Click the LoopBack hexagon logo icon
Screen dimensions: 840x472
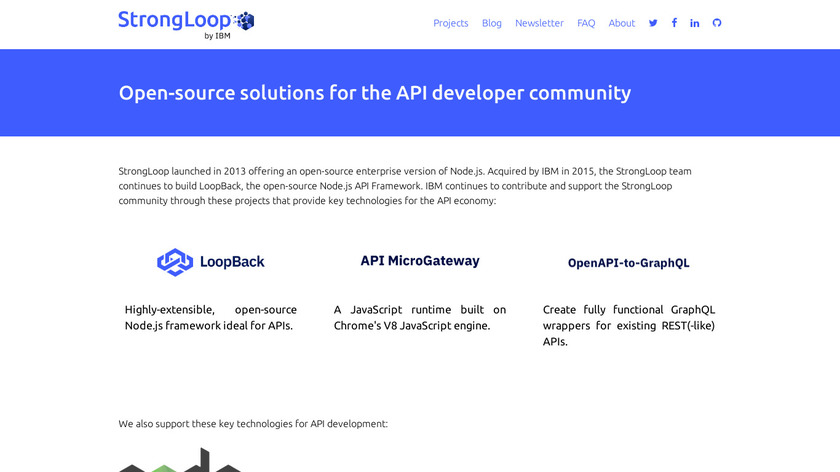(x=175, y=262)
